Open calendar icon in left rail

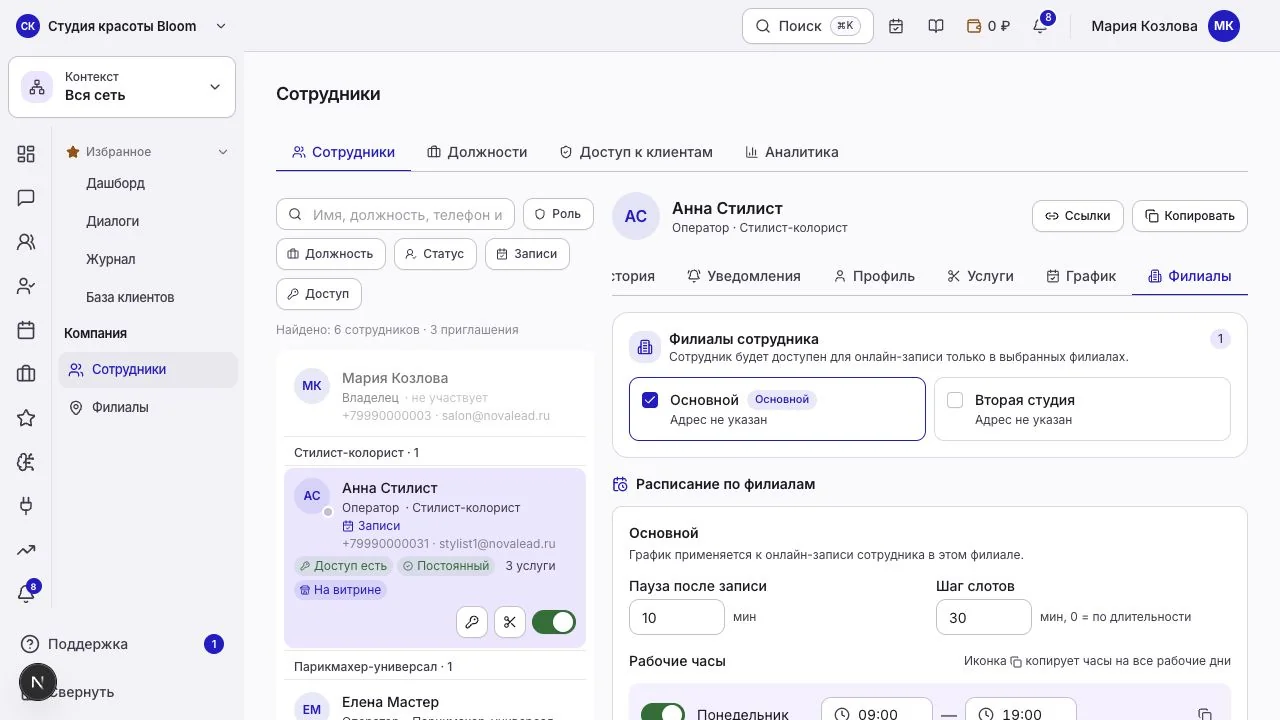pyautogui.click(x=26, y=330)
